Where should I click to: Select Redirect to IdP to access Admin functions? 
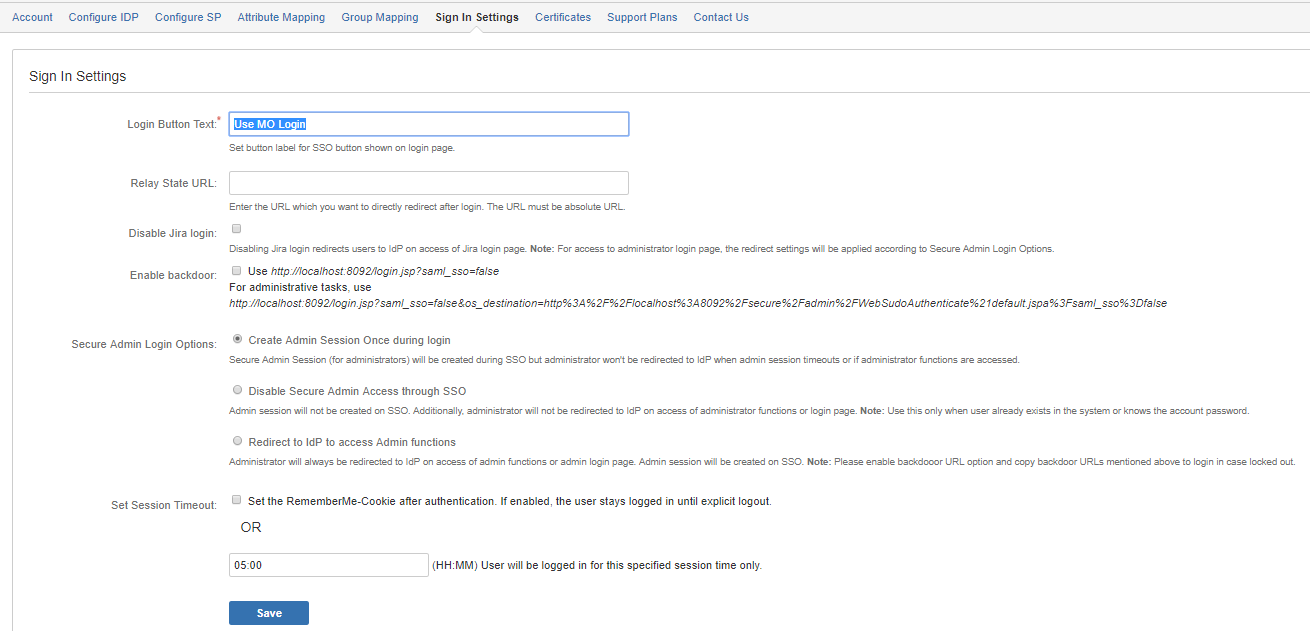[237, 441]
